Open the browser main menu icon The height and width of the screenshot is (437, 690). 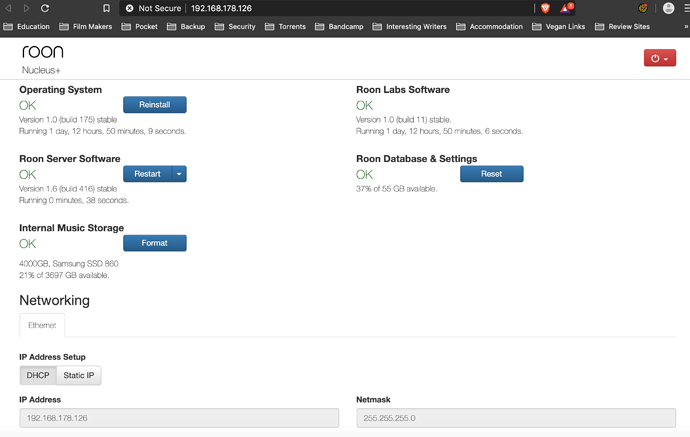tap(687, 8)
